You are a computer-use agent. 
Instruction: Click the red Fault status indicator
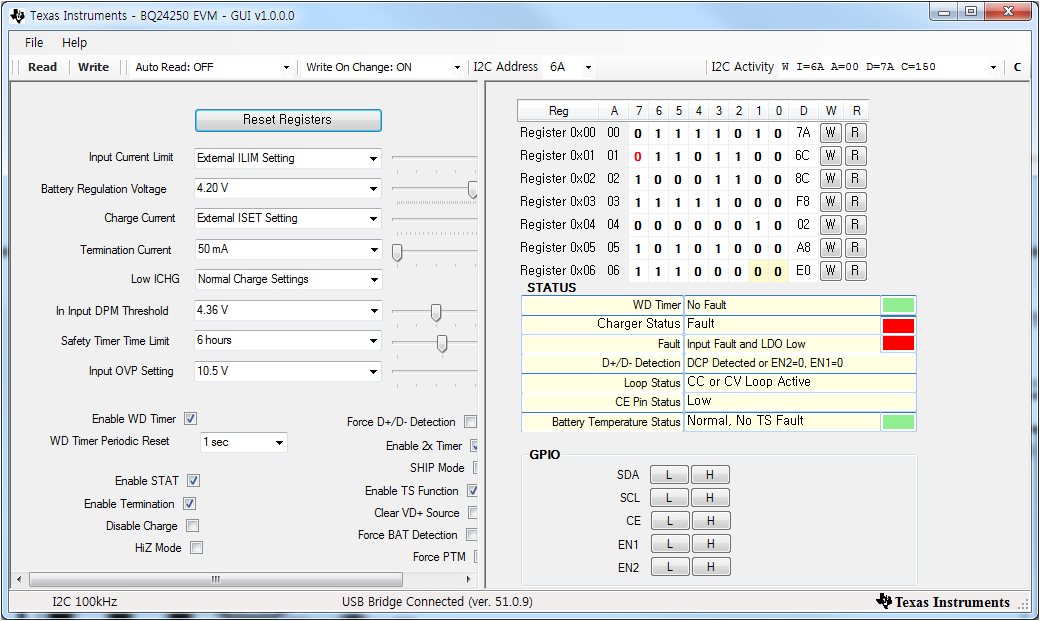[898, 343]
